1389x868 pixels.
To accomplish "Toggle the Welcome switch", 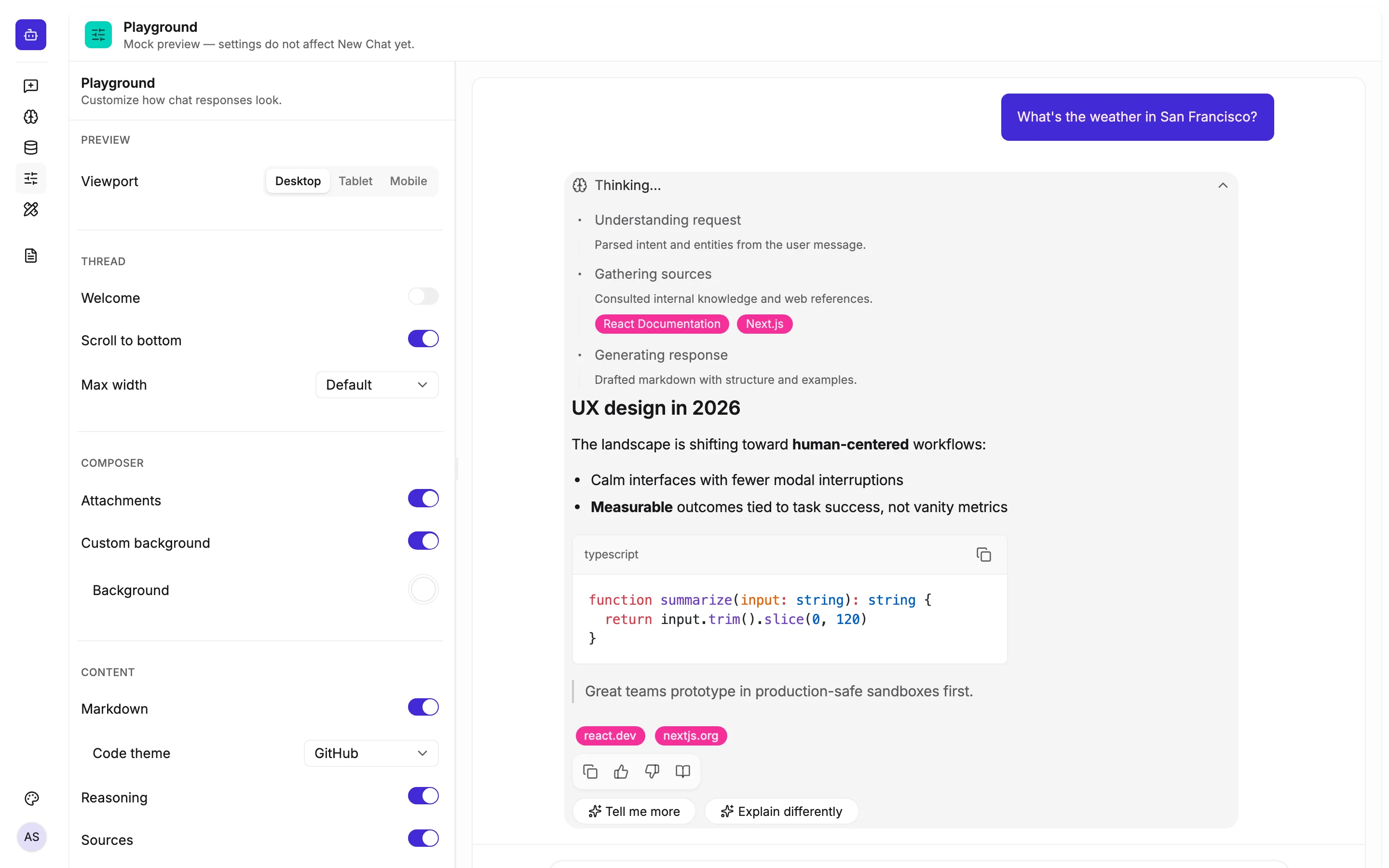I will tap(423, 296).
